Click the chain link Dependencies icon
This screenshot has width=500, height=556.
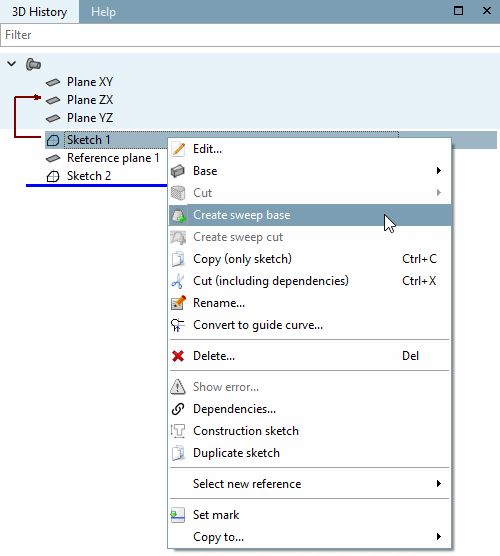(178, 409)
